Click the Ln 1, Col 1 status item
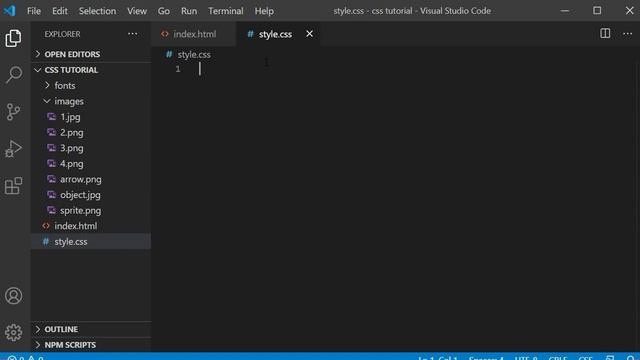The width and height of the screenshot is (640, 360). (x=438, y=358)
